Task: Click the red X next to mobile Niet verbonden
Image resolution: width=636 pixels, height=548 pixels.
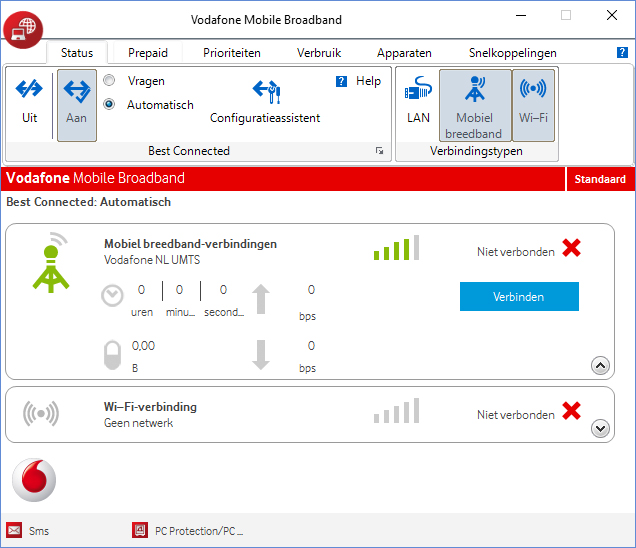Action: pyautogui.click(x=572, y=248)
